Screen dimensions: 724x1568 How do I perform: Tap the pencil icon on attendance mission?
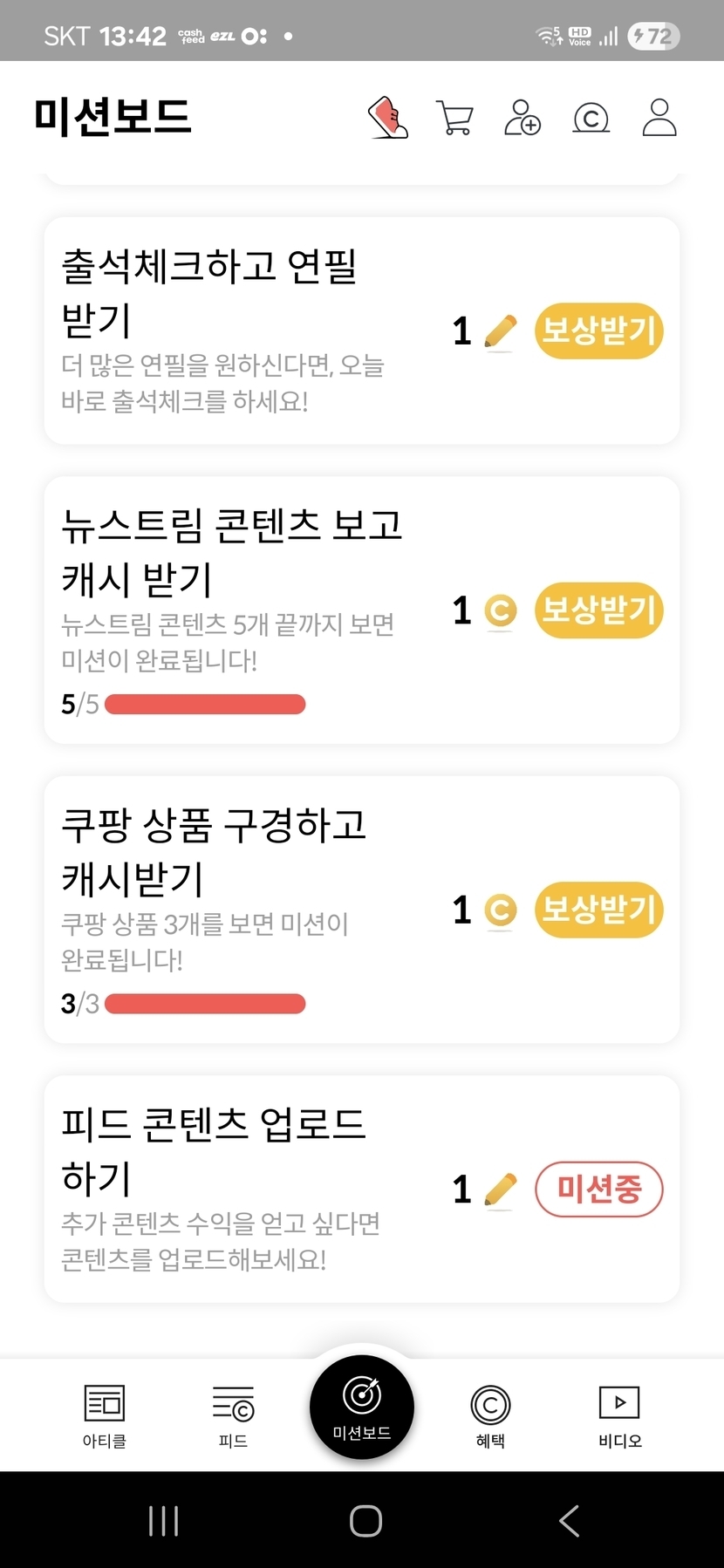pyautogui.click(x=500, y=331)
